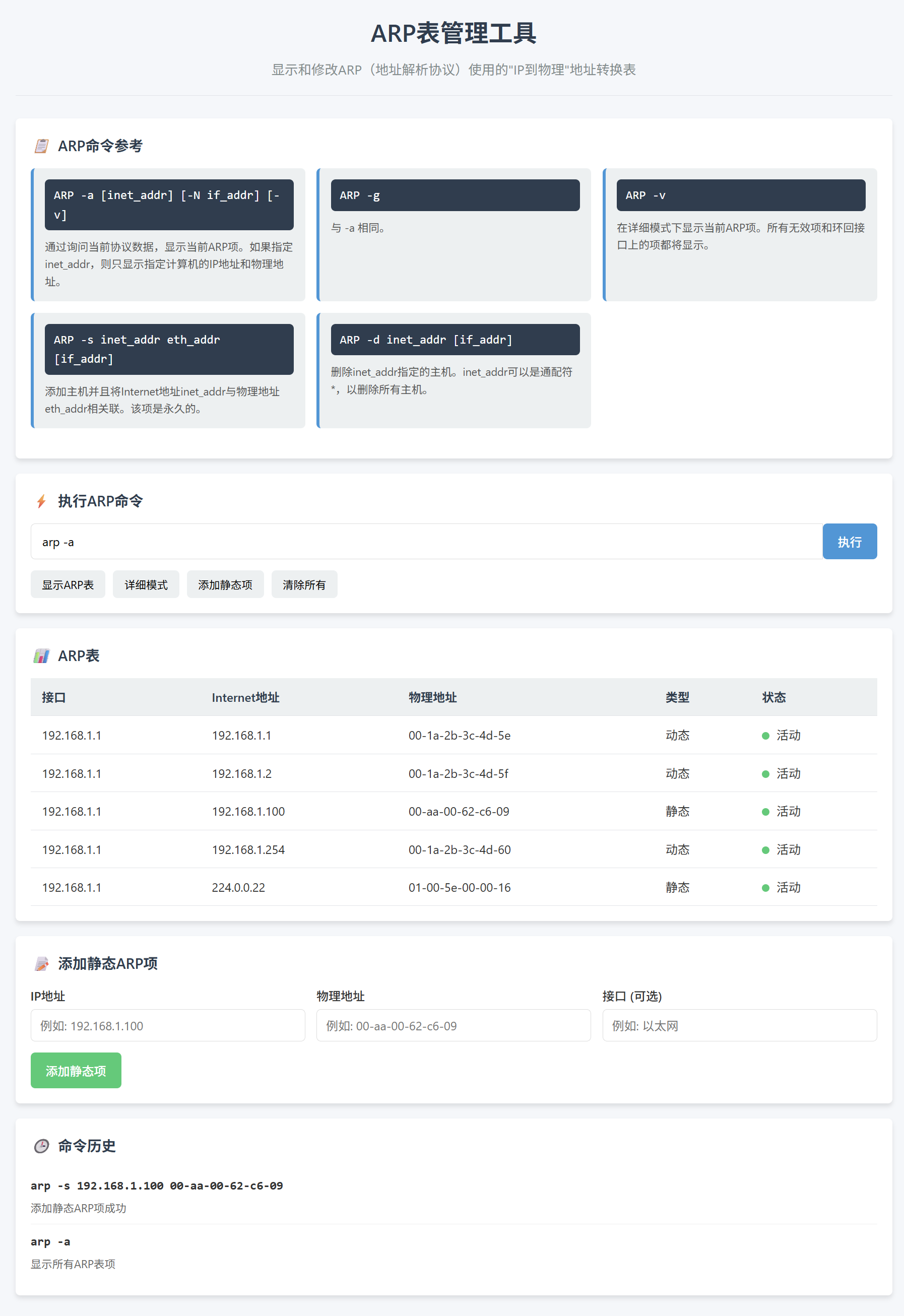This screenshot has width=904, height=1316.
Task: Click the chart icon beside ARP表
Action: [x=41, y=656]
